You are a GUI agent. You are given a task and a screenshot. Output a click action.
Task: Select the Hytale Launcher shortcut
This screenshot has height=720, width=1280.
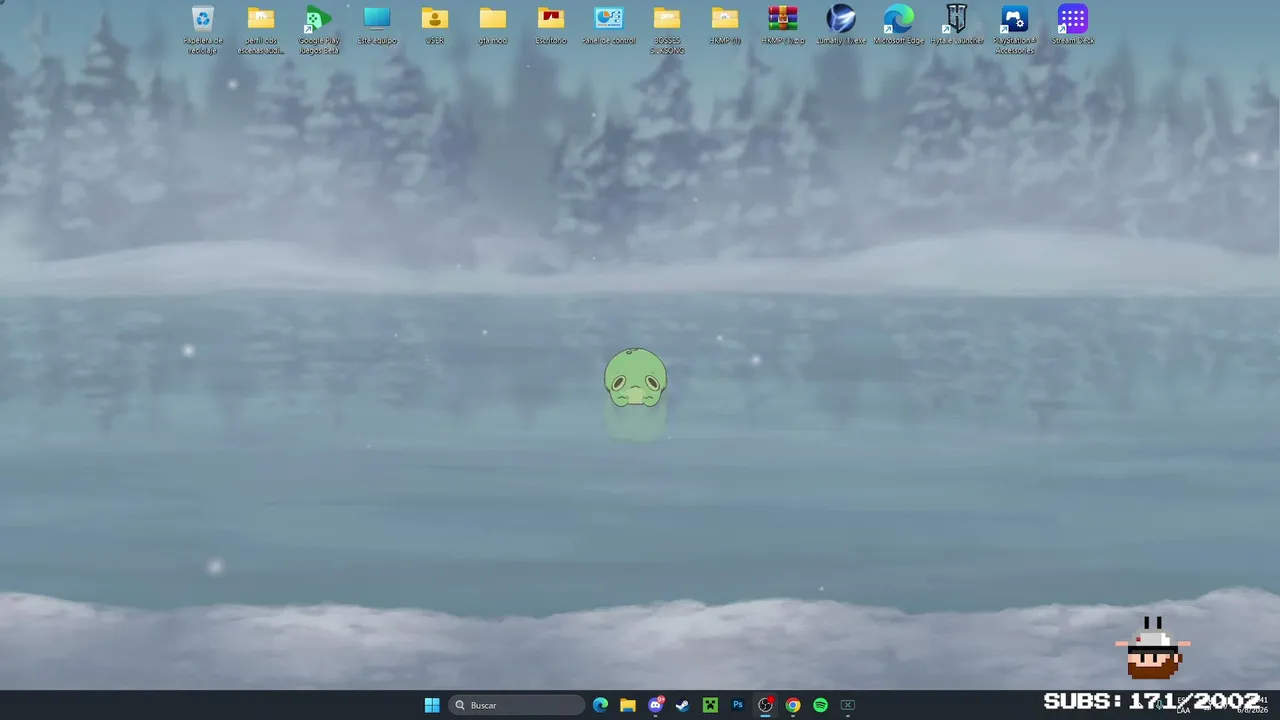(x=957, y=25)
